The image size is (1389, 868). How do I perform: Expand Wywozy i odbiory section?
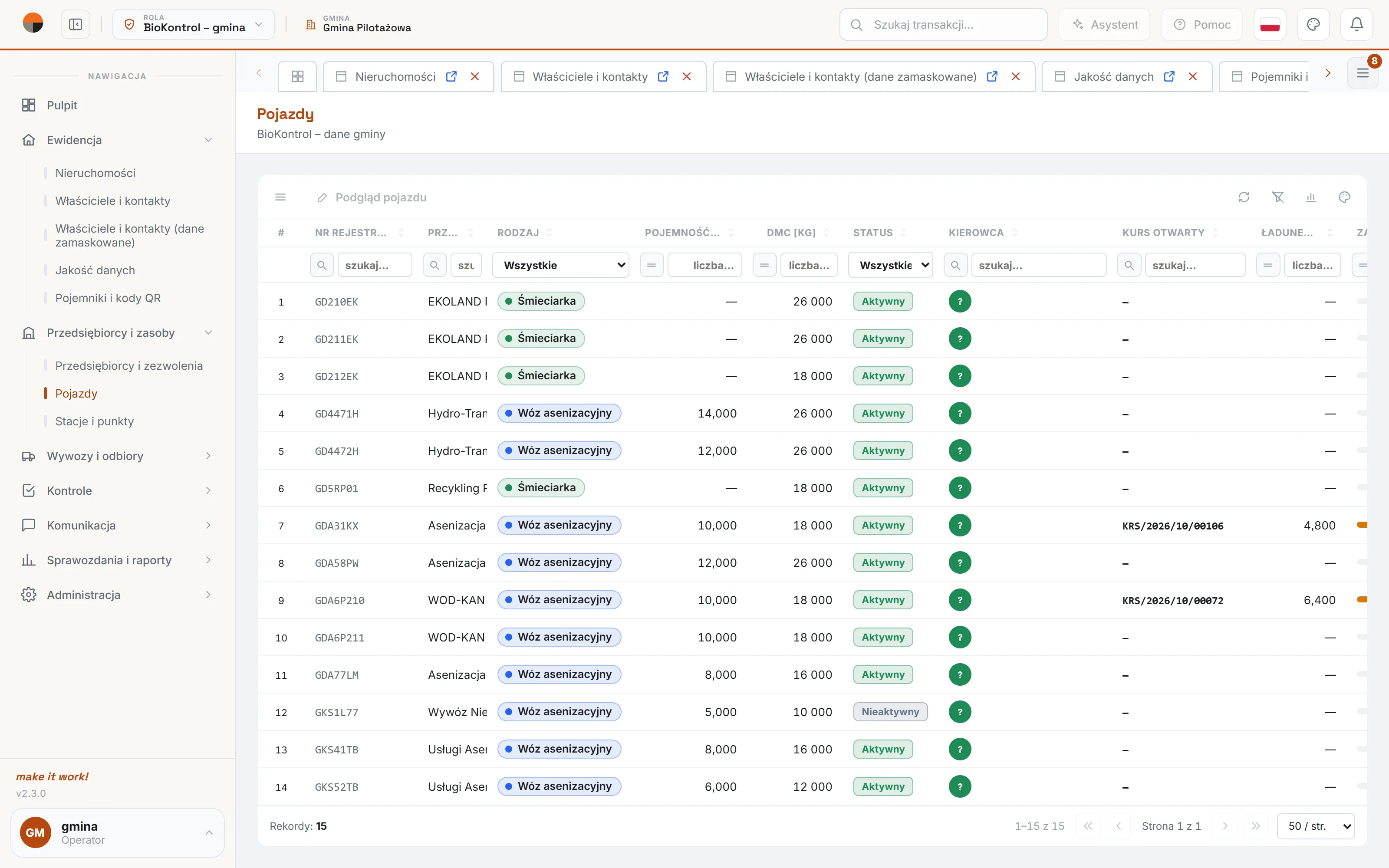tap(117, 457)
